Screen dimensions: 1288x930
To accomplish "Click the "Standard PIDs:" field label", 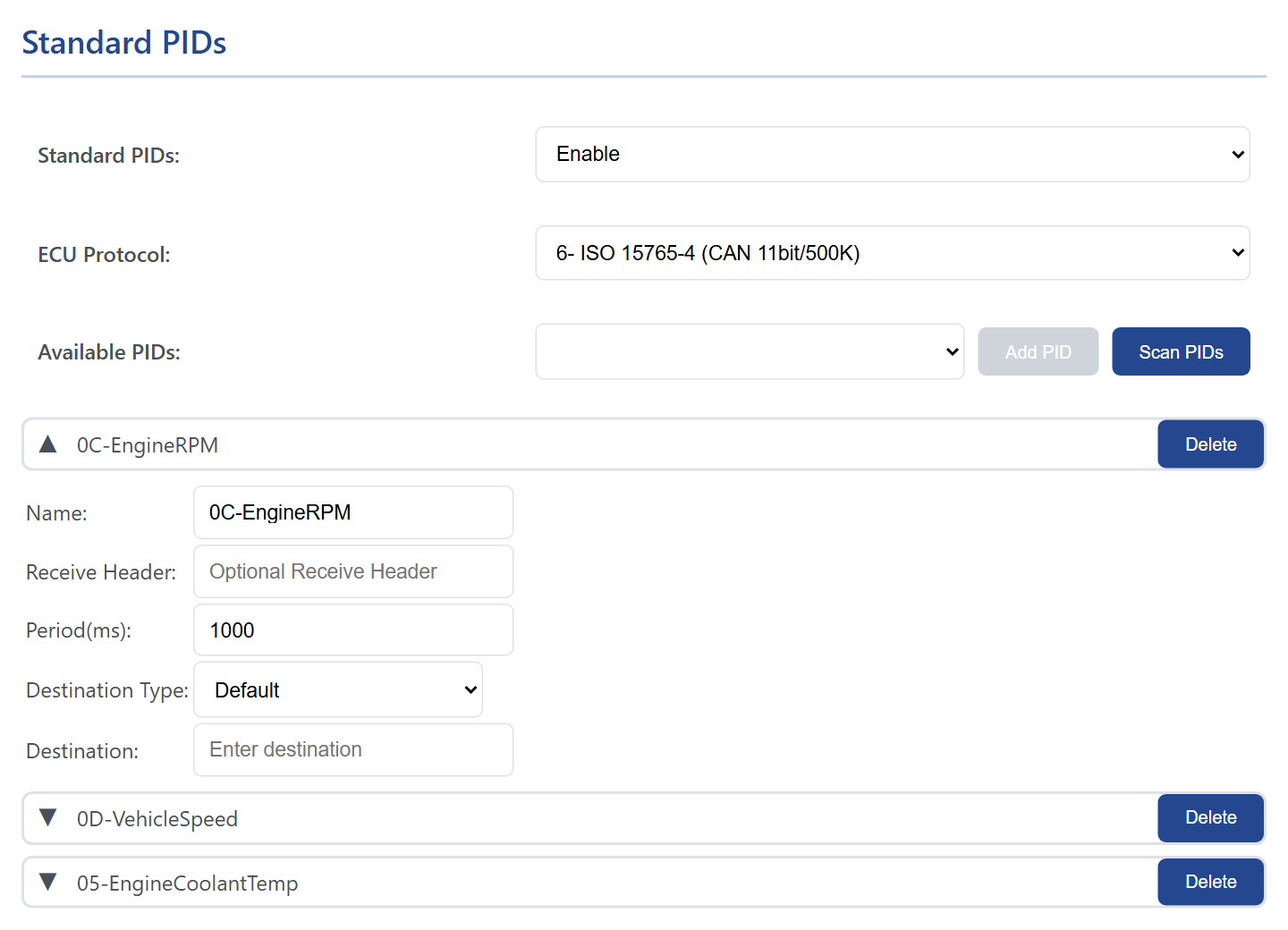I will [x=109, y=156].
